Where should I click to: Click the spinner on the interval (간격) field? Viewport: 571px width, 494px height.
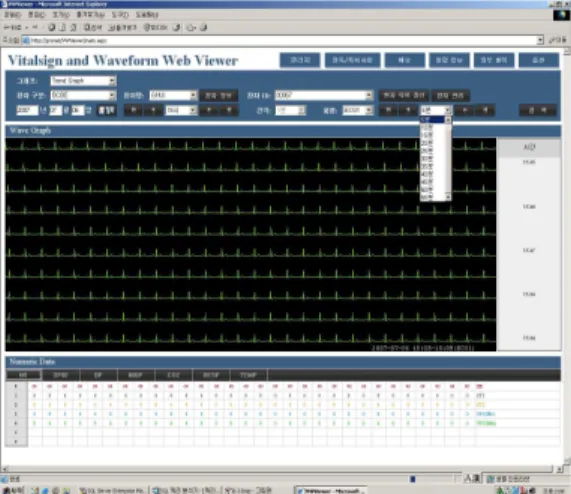coord(302,110)
